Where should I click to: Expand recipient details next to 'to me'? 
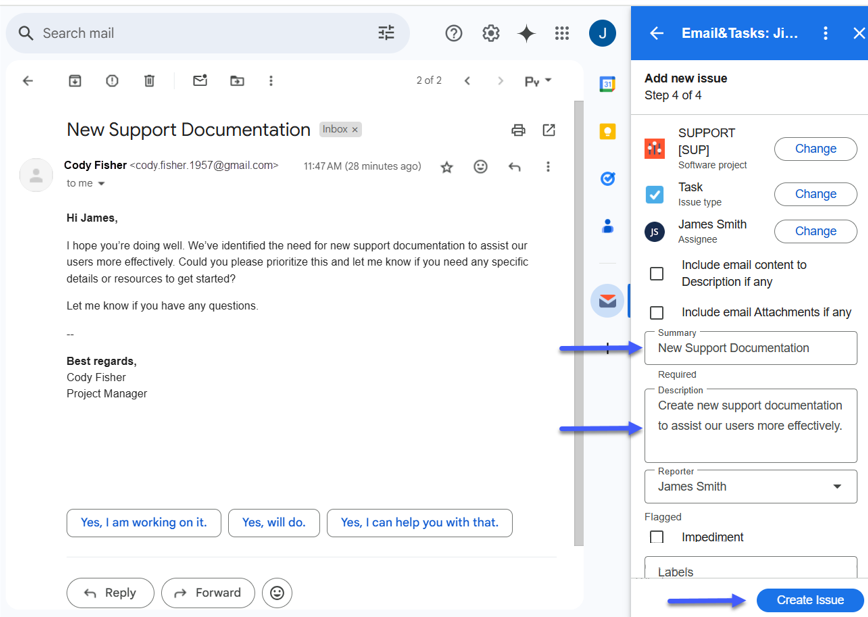(x=101, y=184)
